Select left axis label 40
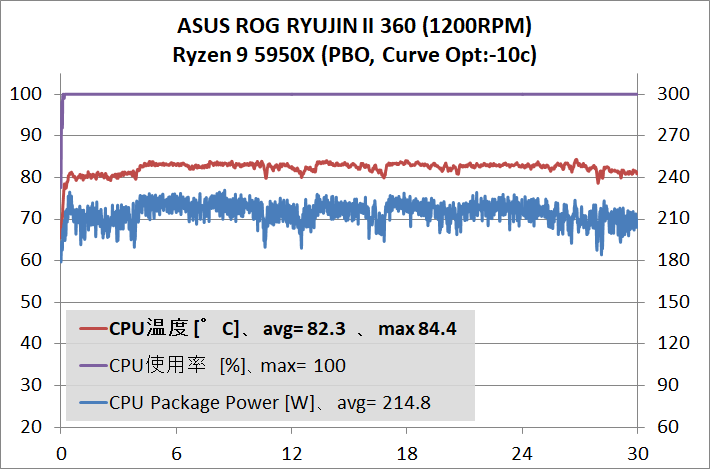This screenshot has height=469, width=710. click(31, 343)
